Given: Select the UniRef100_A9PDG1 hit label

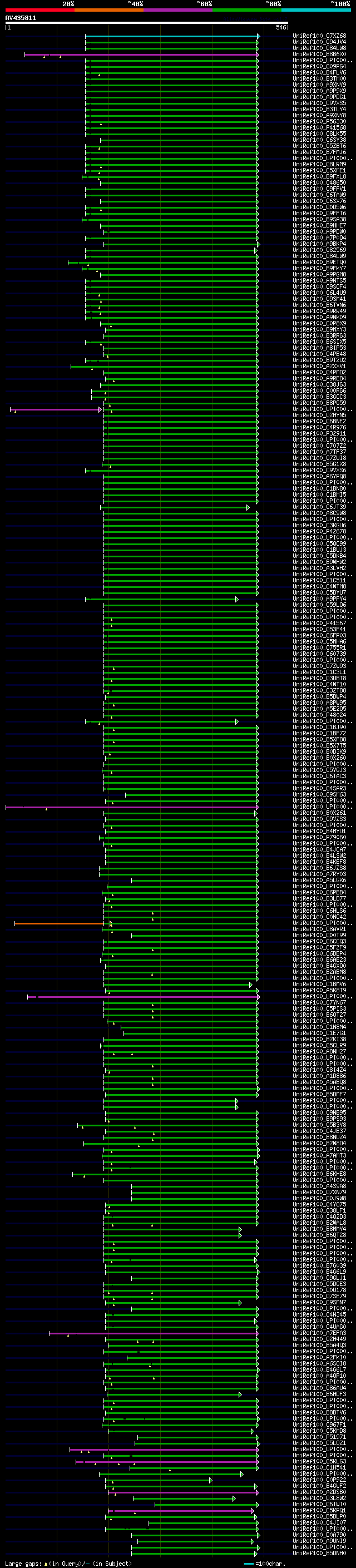Looking at the screenshot, I should (x=319, y=97).
